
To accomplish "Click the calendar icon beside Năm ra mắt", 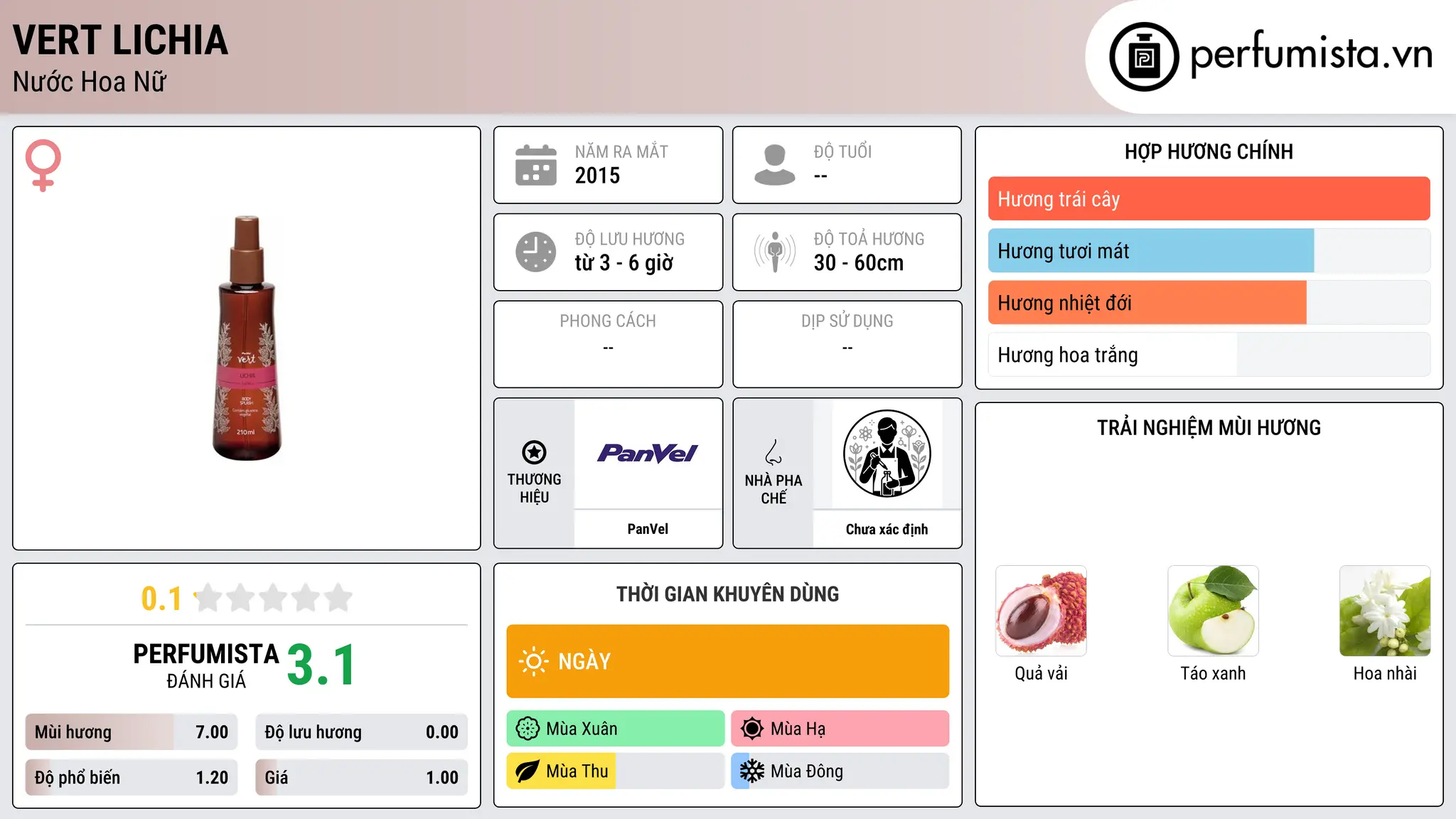I will [x=536, y=165].
